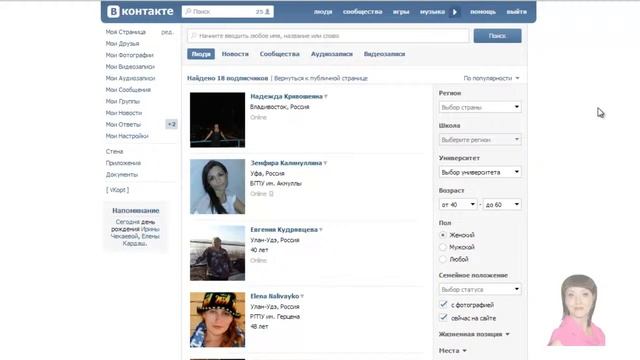The height and width of the screenshot is (360, 640).
Task: Click arrow icon next to Elena Nalivayko
Action: click(302, 296)
